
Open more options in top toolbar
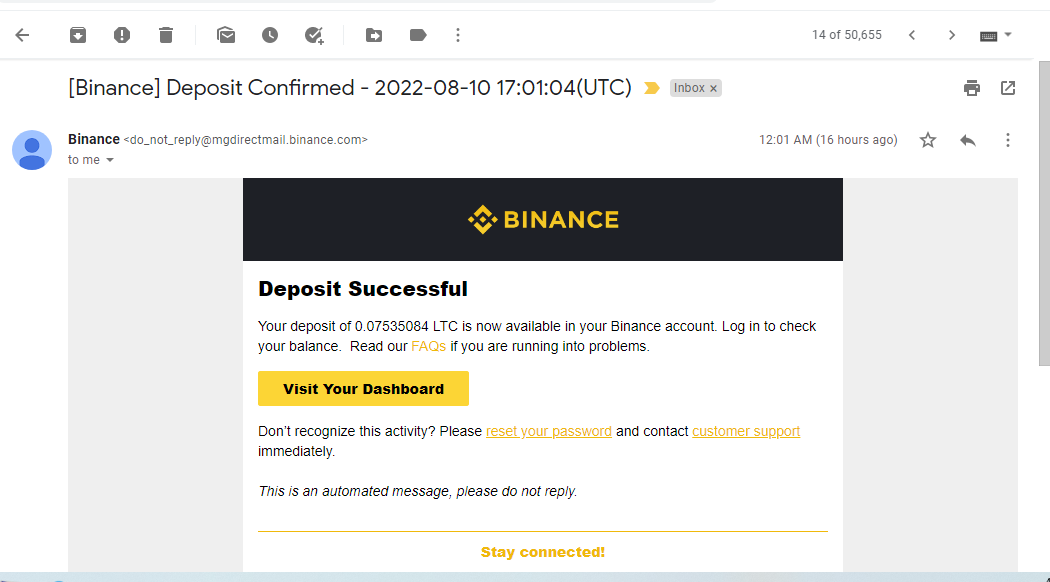click(458, 35)
